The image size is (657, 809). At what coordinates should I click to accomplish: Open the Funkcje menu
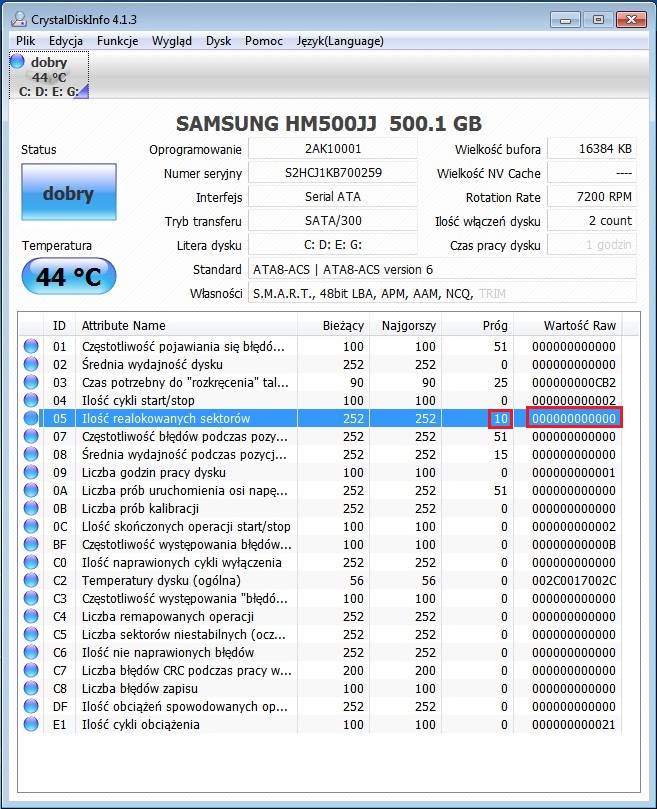[117, 41]
